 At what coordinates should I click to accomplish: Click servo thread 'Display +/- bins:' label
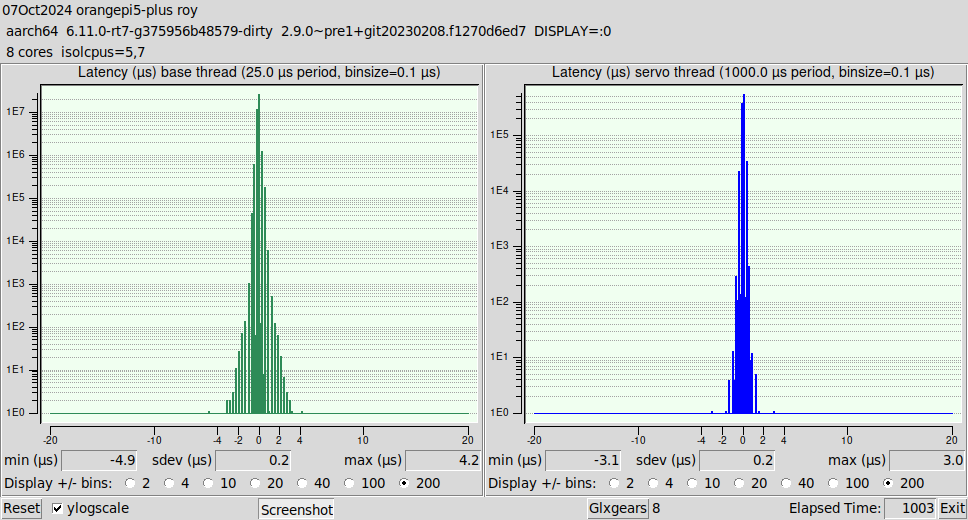pyautogui.click(x=543, y=483)
